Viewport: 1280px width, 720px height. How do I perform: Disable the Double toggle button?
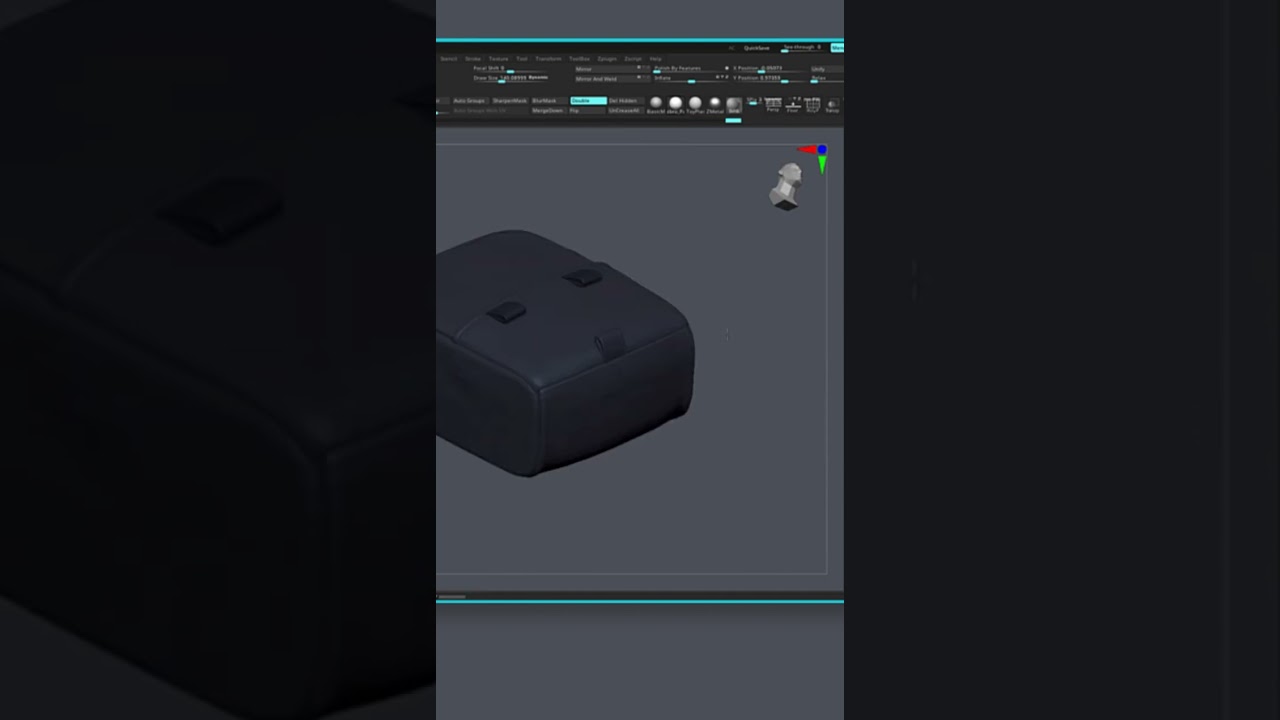tap(587, 101)
